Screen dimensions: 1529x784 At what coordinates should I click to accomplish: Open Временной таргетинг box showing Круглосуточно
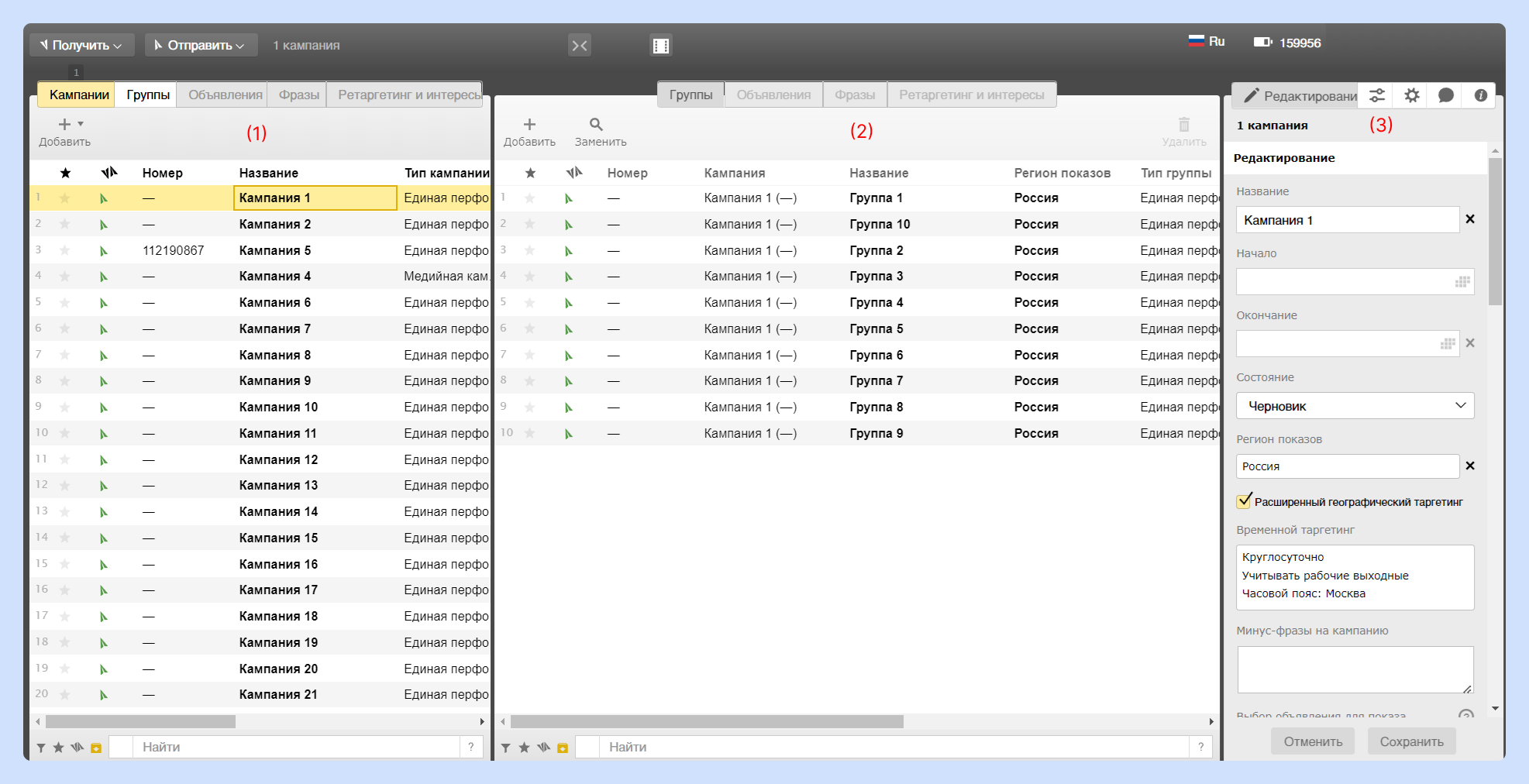pyautogui.click(x=1355, y=577)
